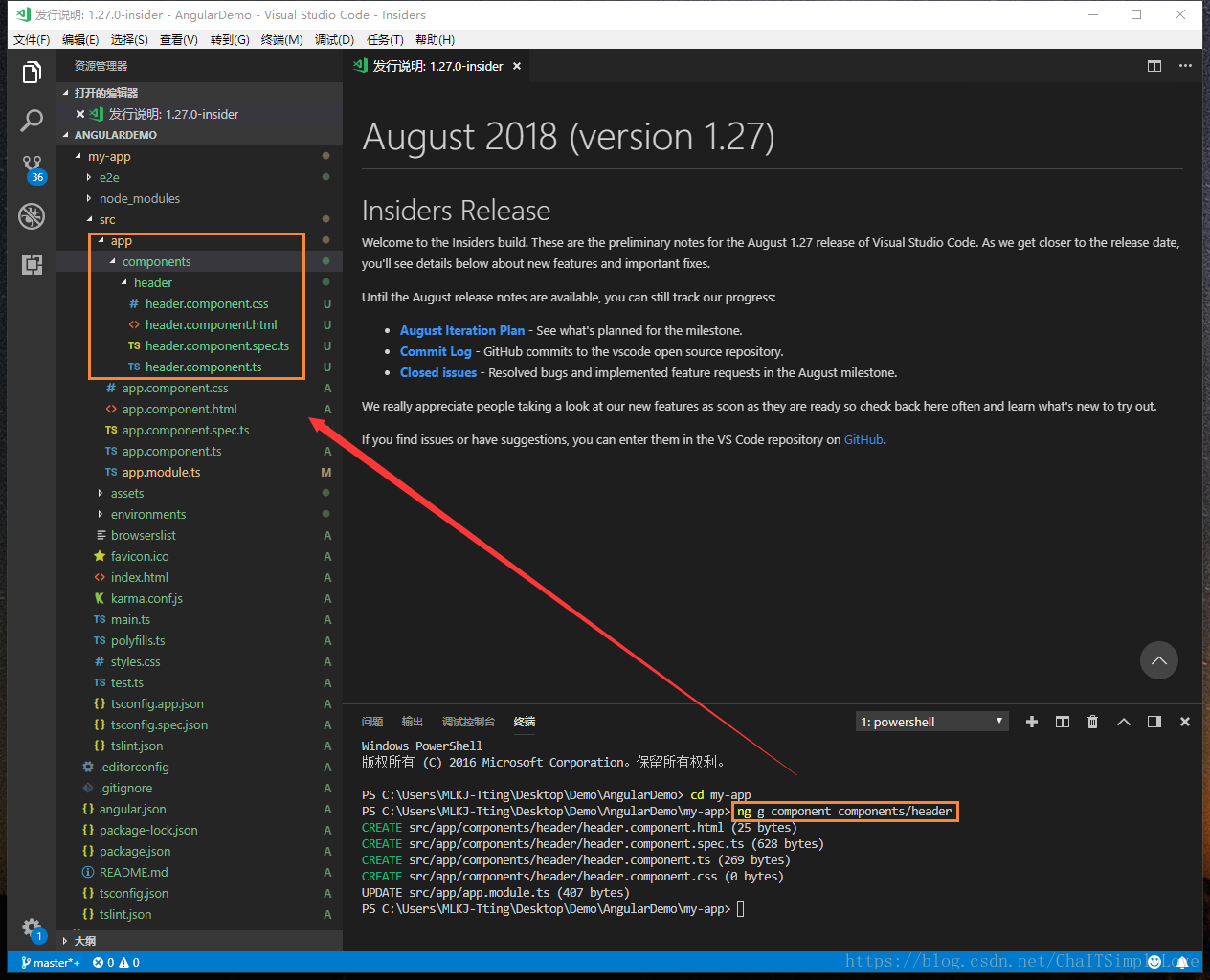Collapse the 打开的编辑器 section

199,93
